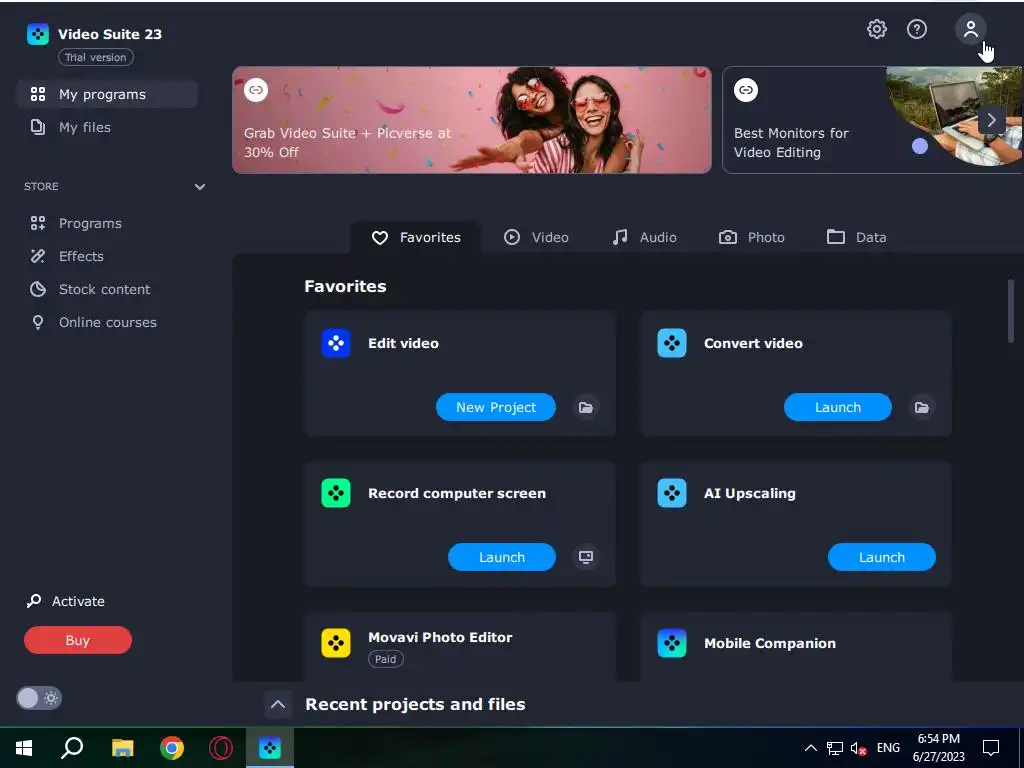The height and width of the screenshot is (768, 1024).
Task: Click the red Buy button
Action: [78, 640]
